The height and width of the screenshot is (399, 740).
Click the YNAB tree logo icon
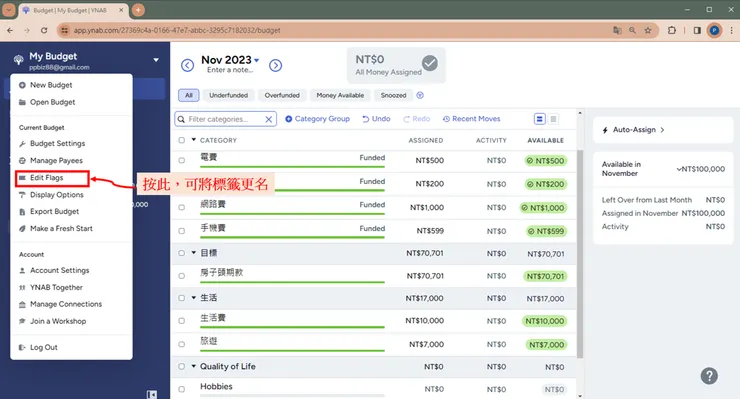tap(18, 60)
